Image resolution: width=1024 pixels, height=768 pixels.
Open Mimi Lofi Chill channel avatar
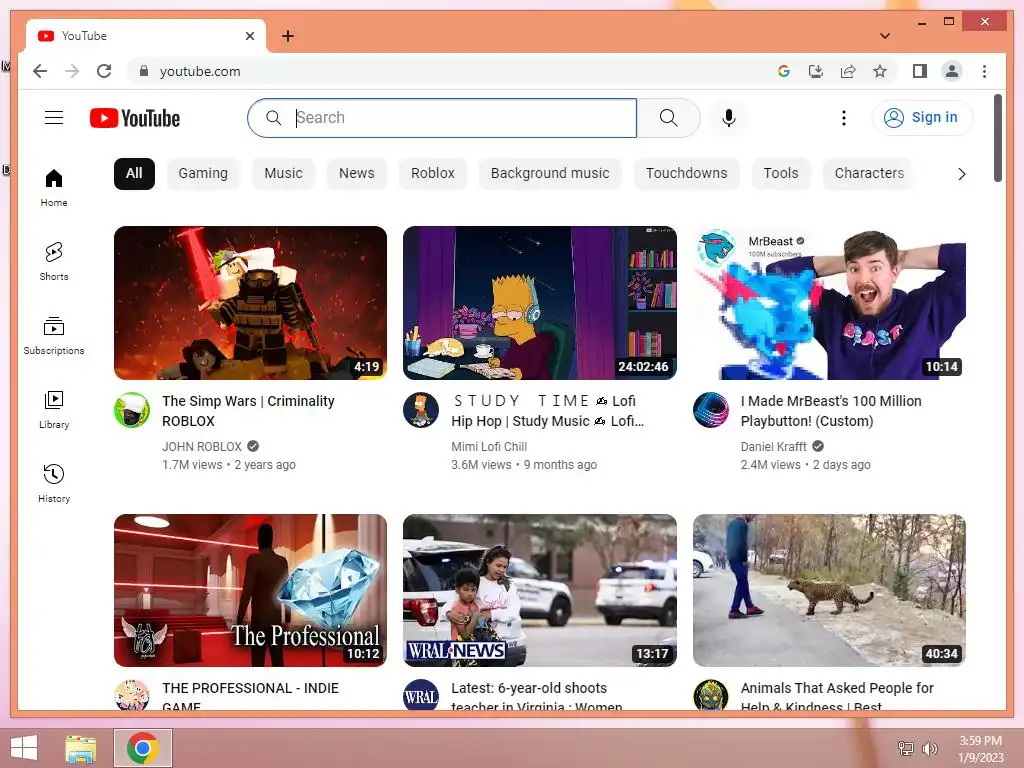421,410
